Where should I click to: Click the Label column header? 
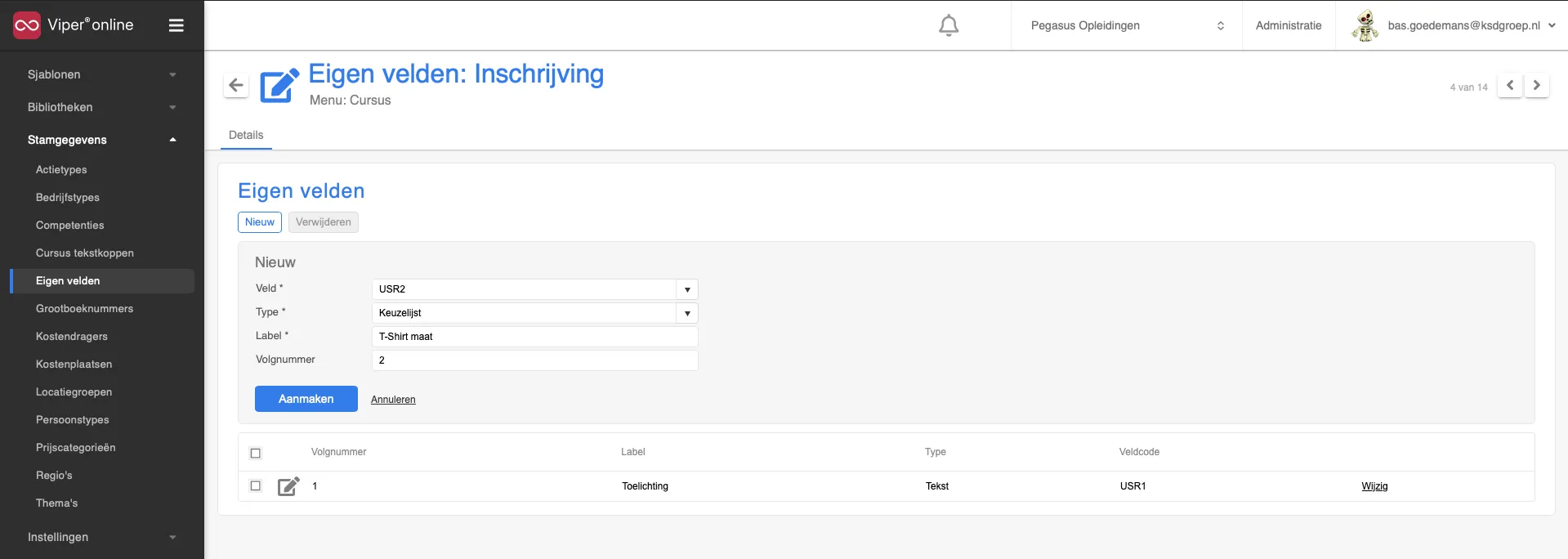pyautogui.click(x=632, y=452)
